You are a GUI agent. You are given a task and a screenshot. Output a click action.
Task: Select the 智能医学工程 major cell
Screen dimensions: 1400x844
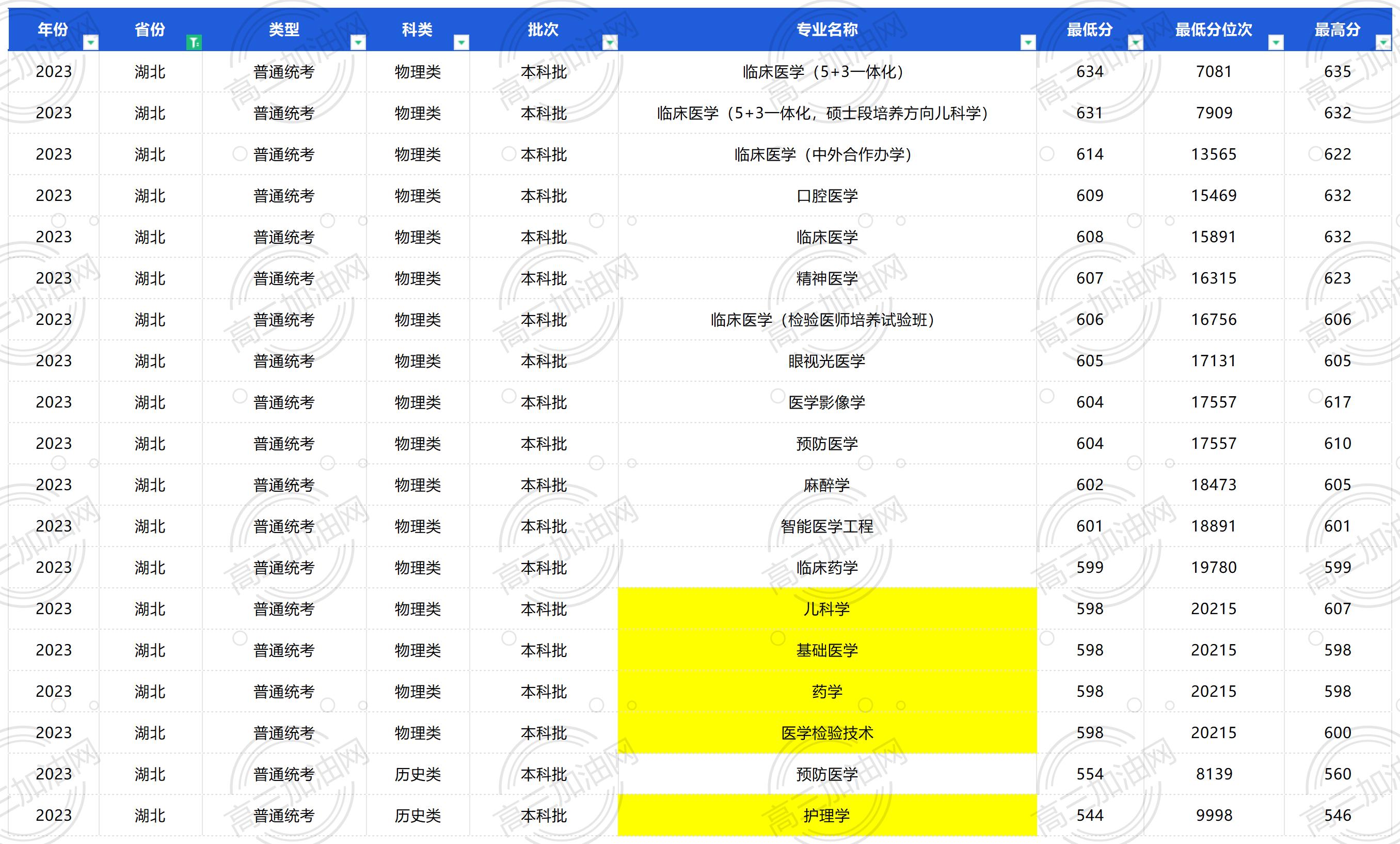(828, 526)
